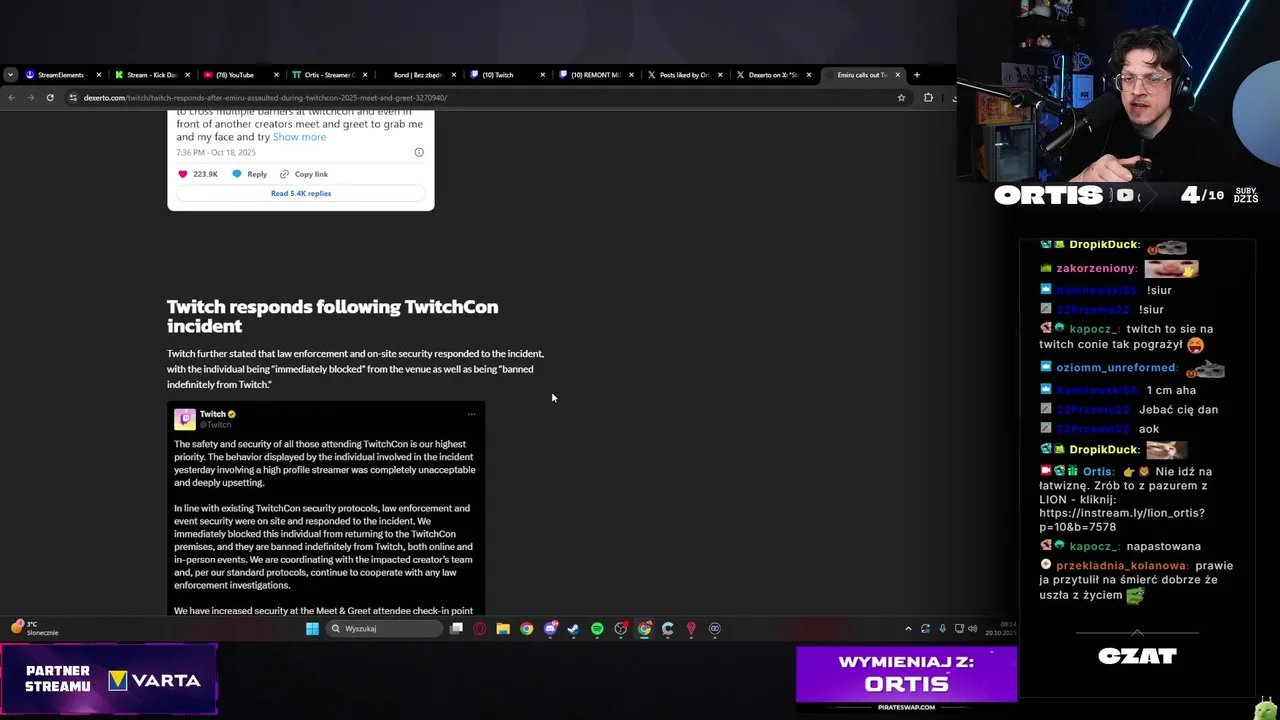Go back to previous page

point(11,98)
